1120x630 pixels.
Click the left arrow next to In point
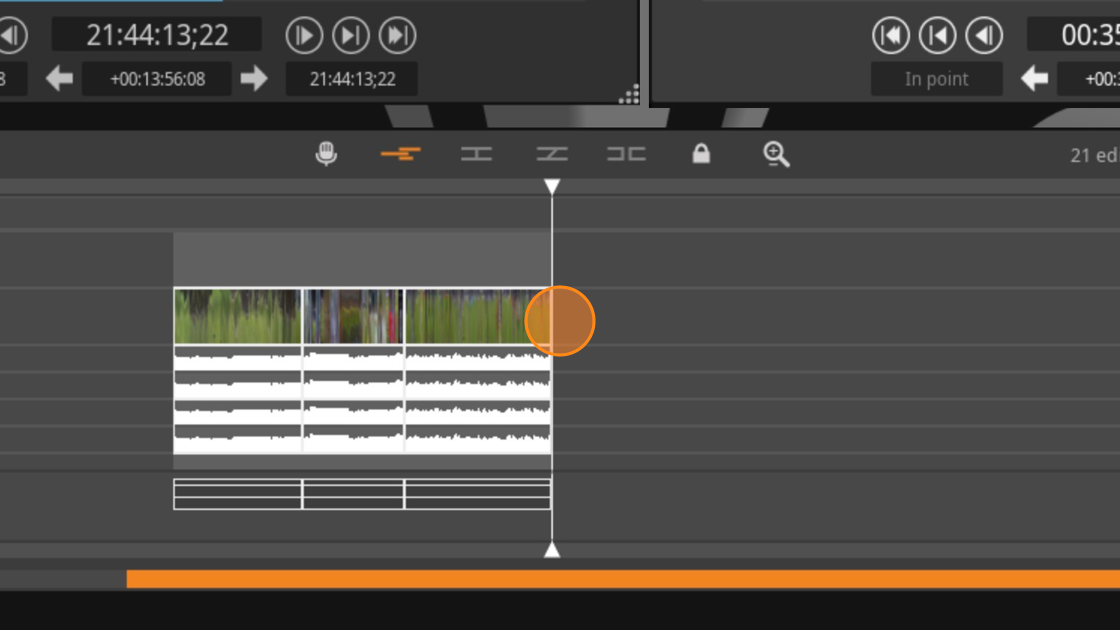(1034, 79)
